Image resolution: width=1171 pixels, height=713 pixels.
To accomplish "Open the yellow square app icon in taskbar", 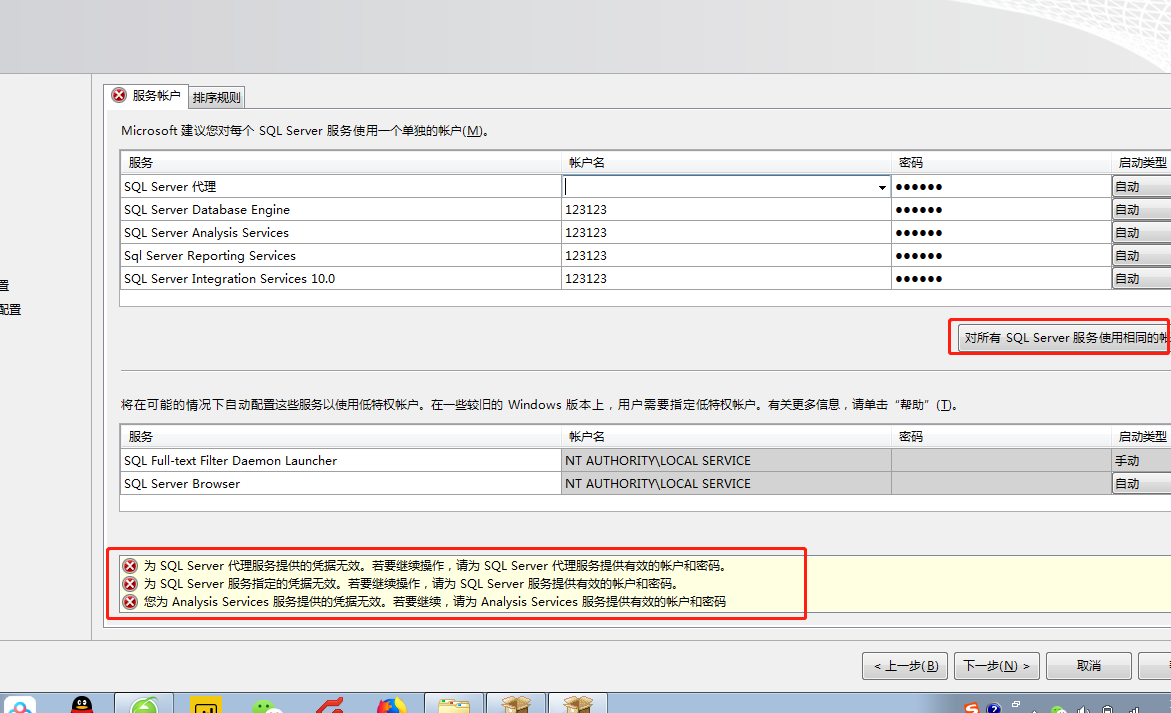I will click(205, 705).
